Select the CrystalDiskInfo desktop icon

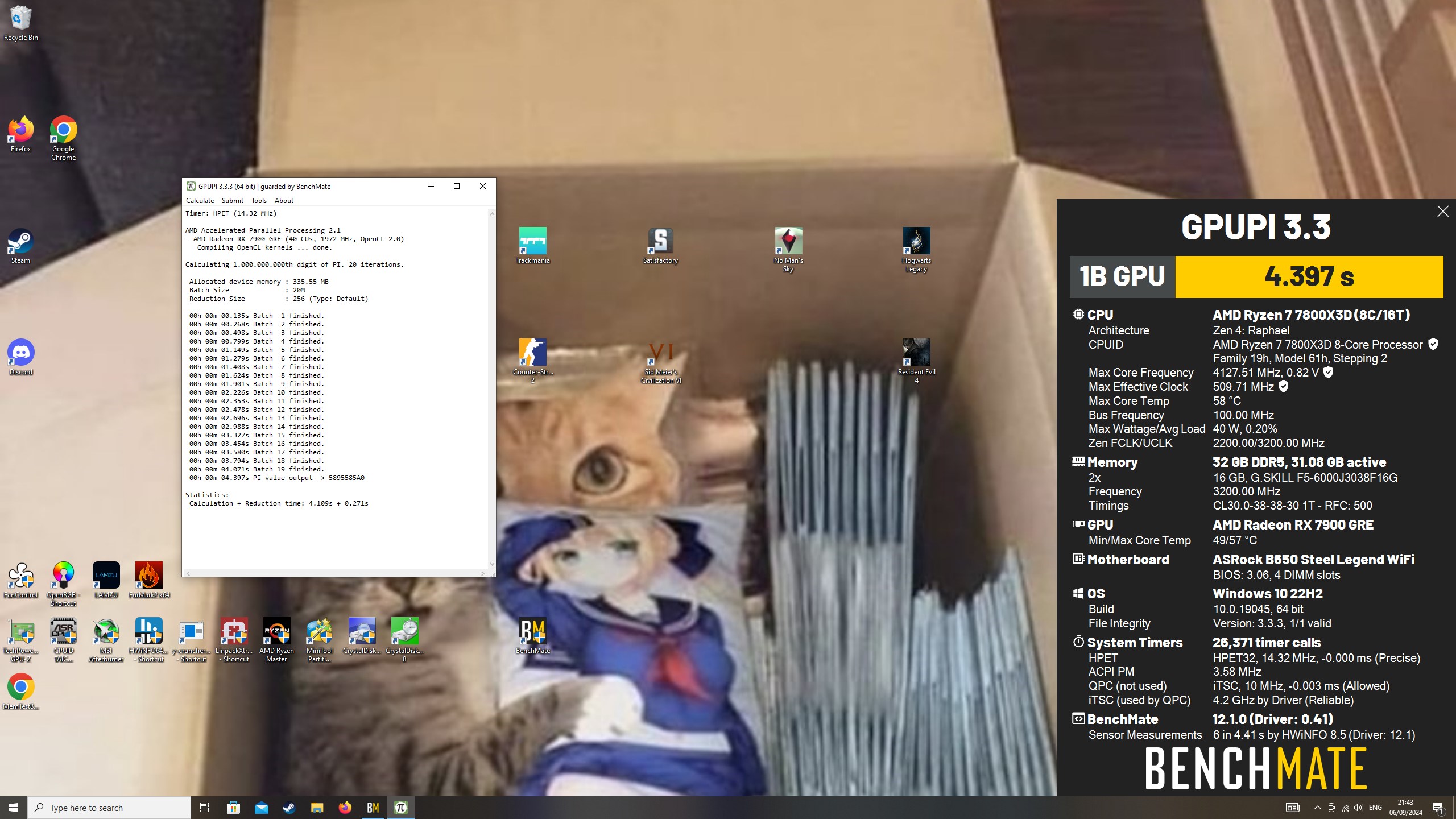click(x=362, y=636)
